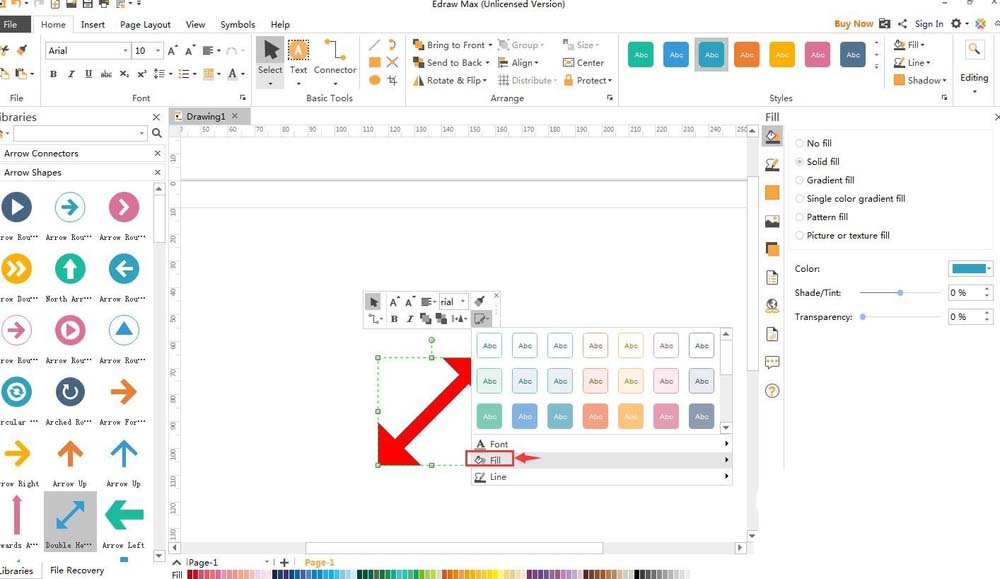The image size is (1000, 579).
Task: Choose the Pattern fill radio button
Action: coord(800,218)
